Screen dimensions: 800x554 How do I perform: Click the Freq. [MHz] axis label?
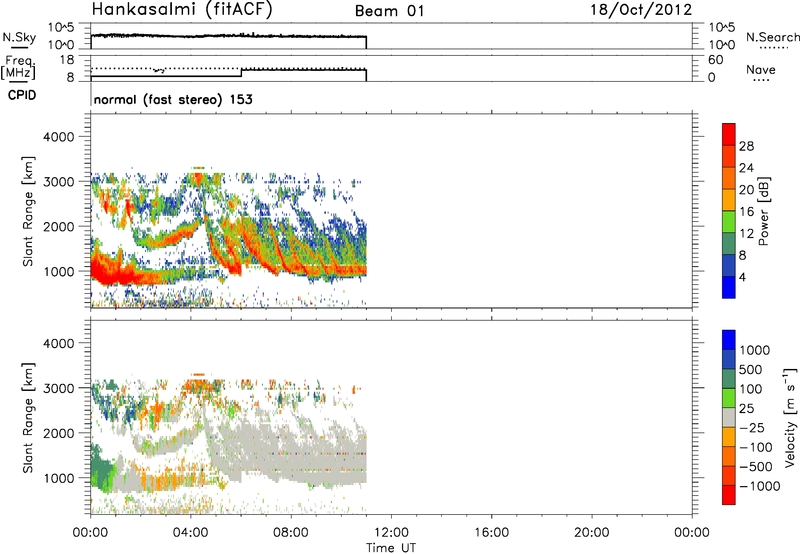[x=19, y=67]
